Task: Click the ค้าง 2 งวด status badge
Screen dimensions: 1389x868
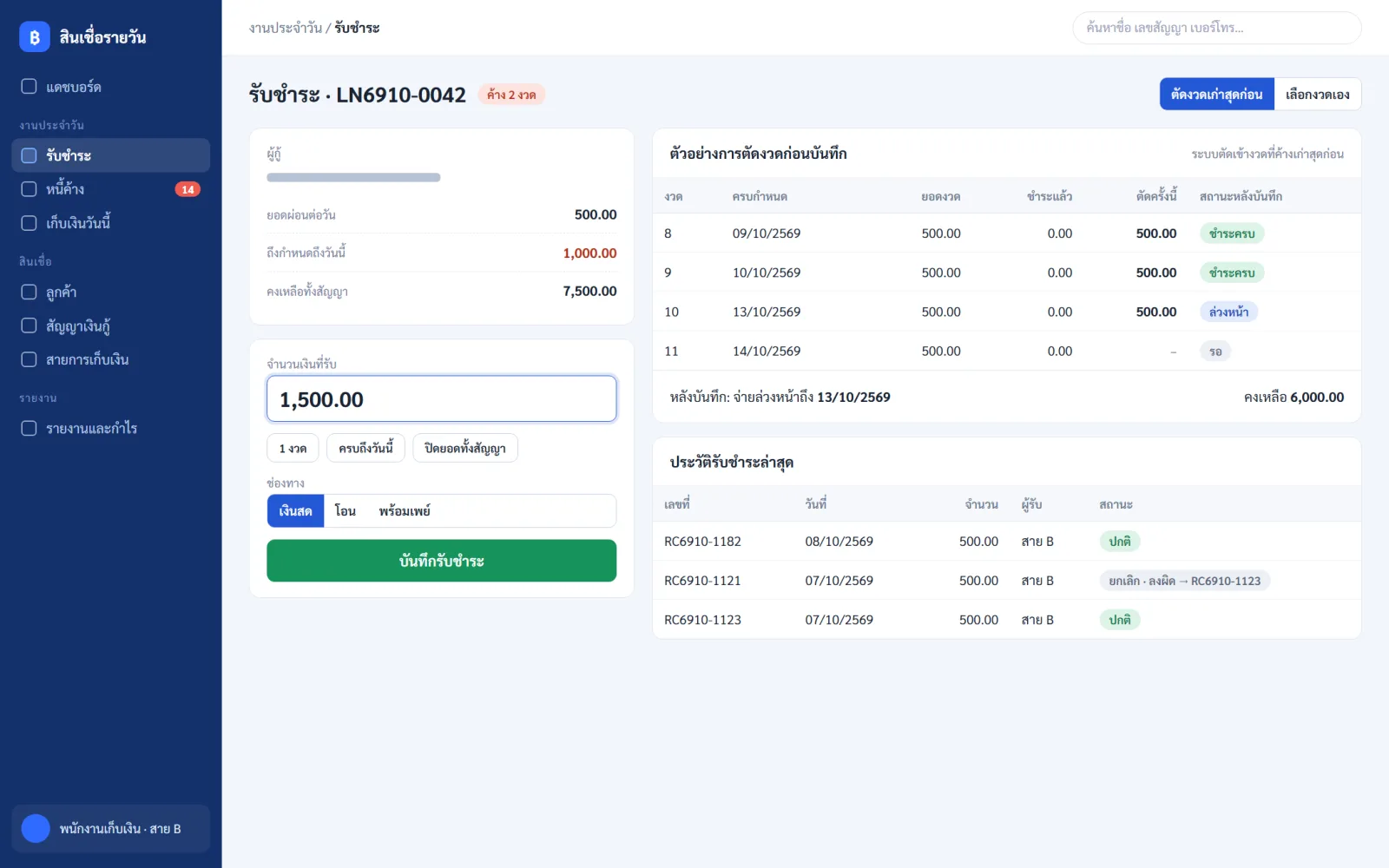Action: [511, 95]
